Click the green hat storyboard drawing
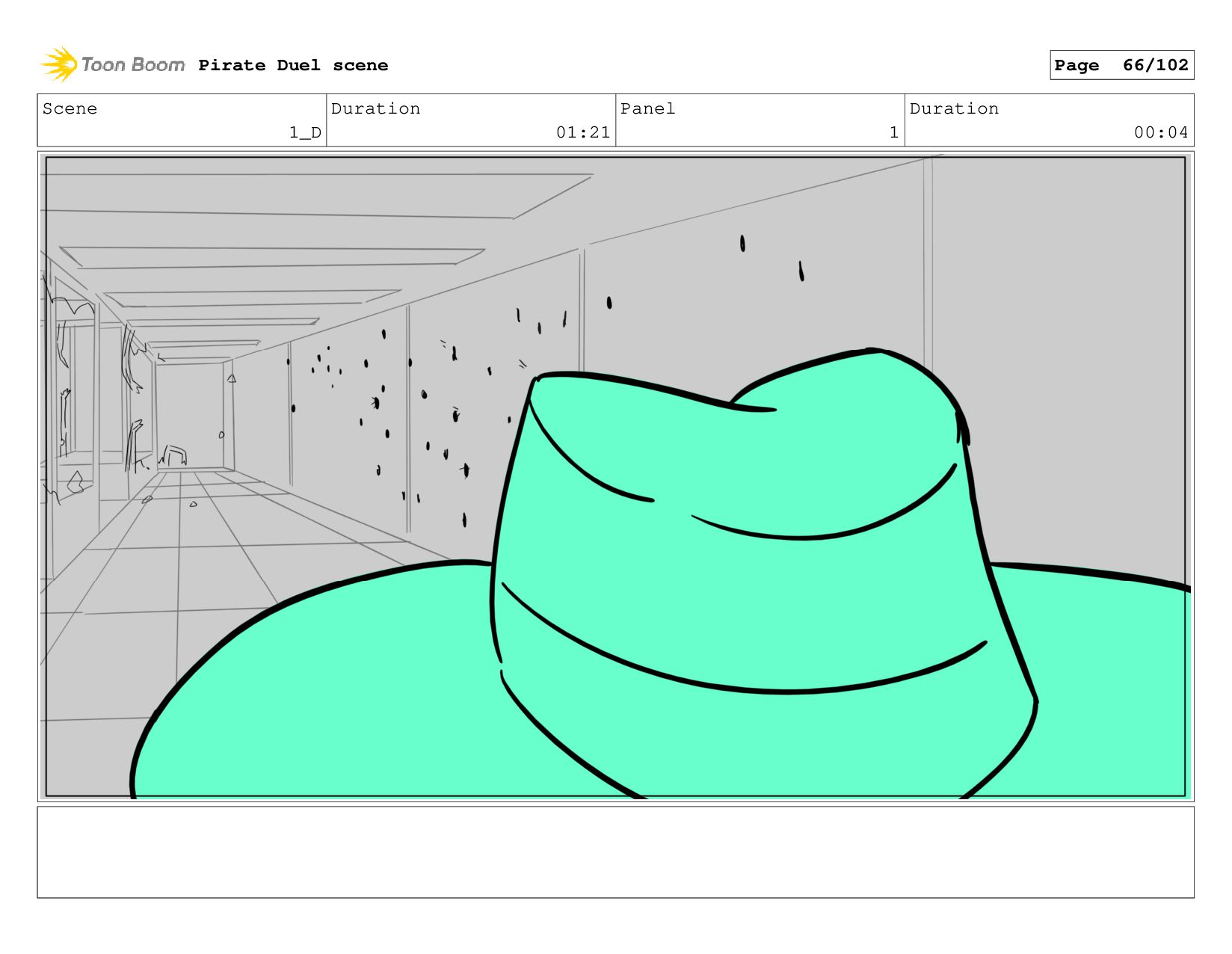 (662, 574)
